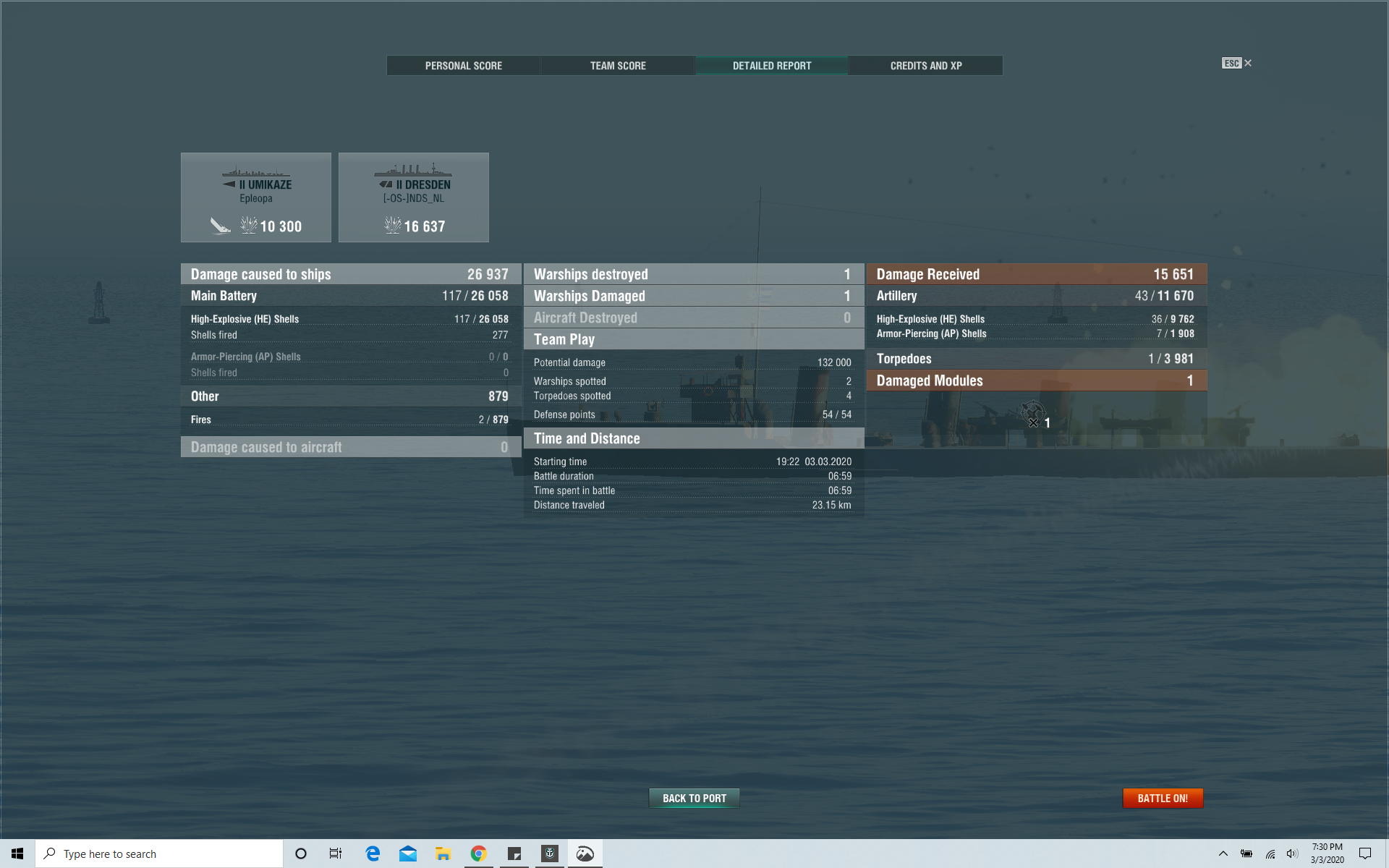Open the Mail app from taskbar
Image resolution: width=1389 pixels, height=868 pixels.
(x=408, y=854)
